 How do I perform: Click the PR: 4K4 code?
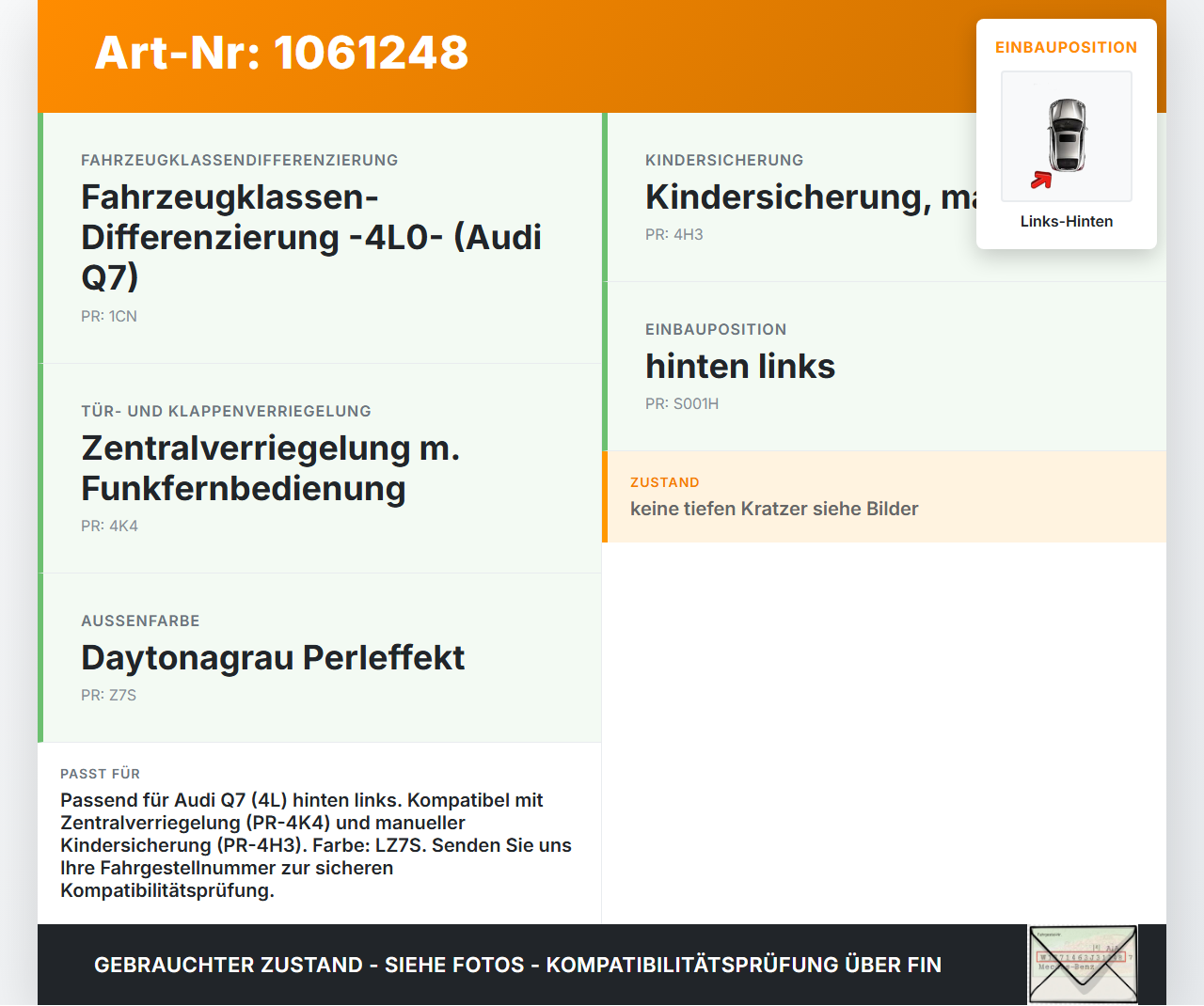click(x=109, y=526)
